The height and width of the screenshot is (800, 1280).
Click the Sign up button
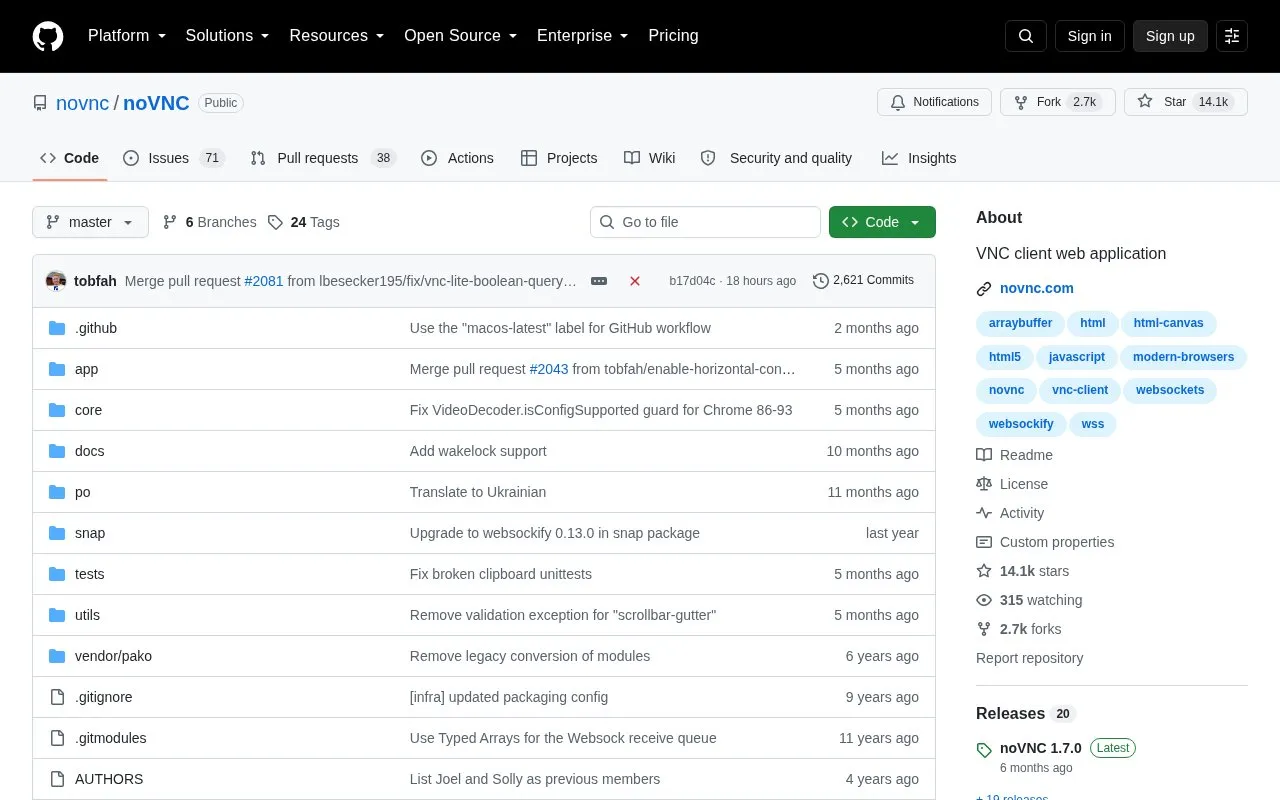pos(1170,36)
